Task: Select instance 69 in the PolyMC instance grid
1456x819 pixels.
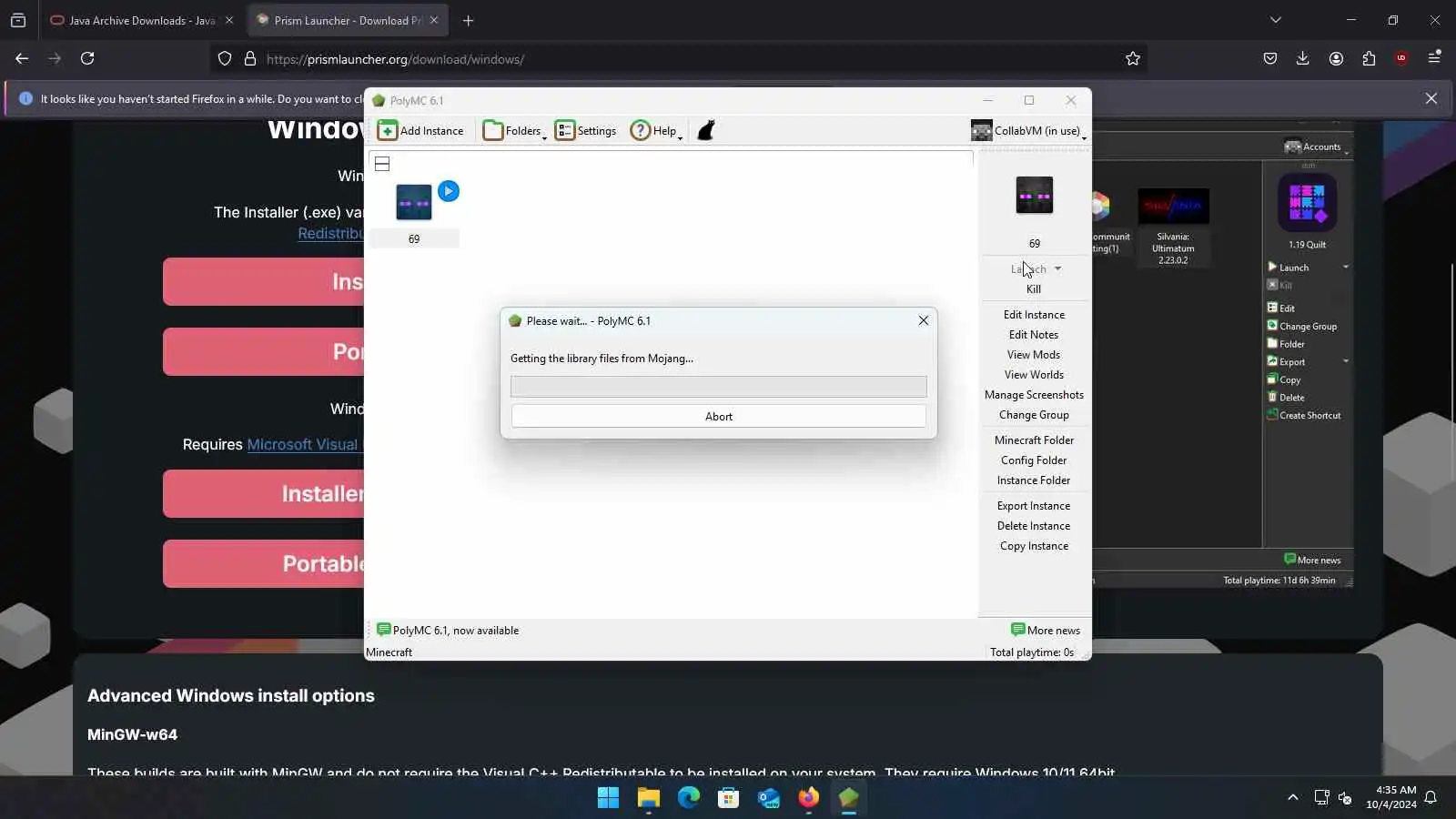Action: coord(414,214)
